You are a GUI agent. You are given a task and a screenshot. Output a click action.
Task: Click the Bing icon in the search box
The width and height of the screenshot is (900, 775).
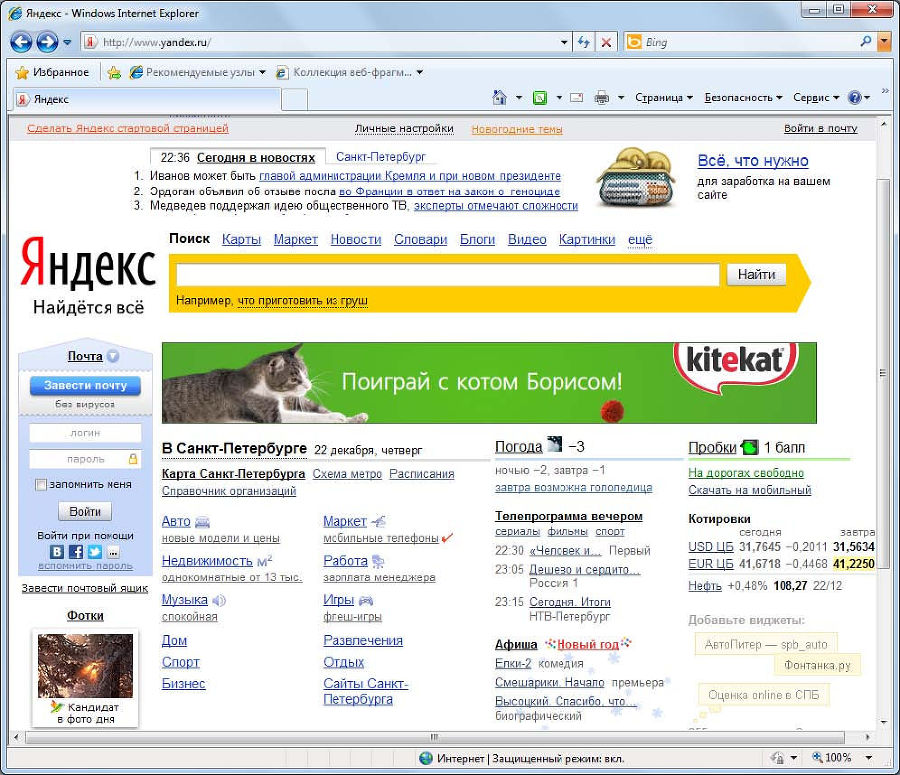click(634, 42)
